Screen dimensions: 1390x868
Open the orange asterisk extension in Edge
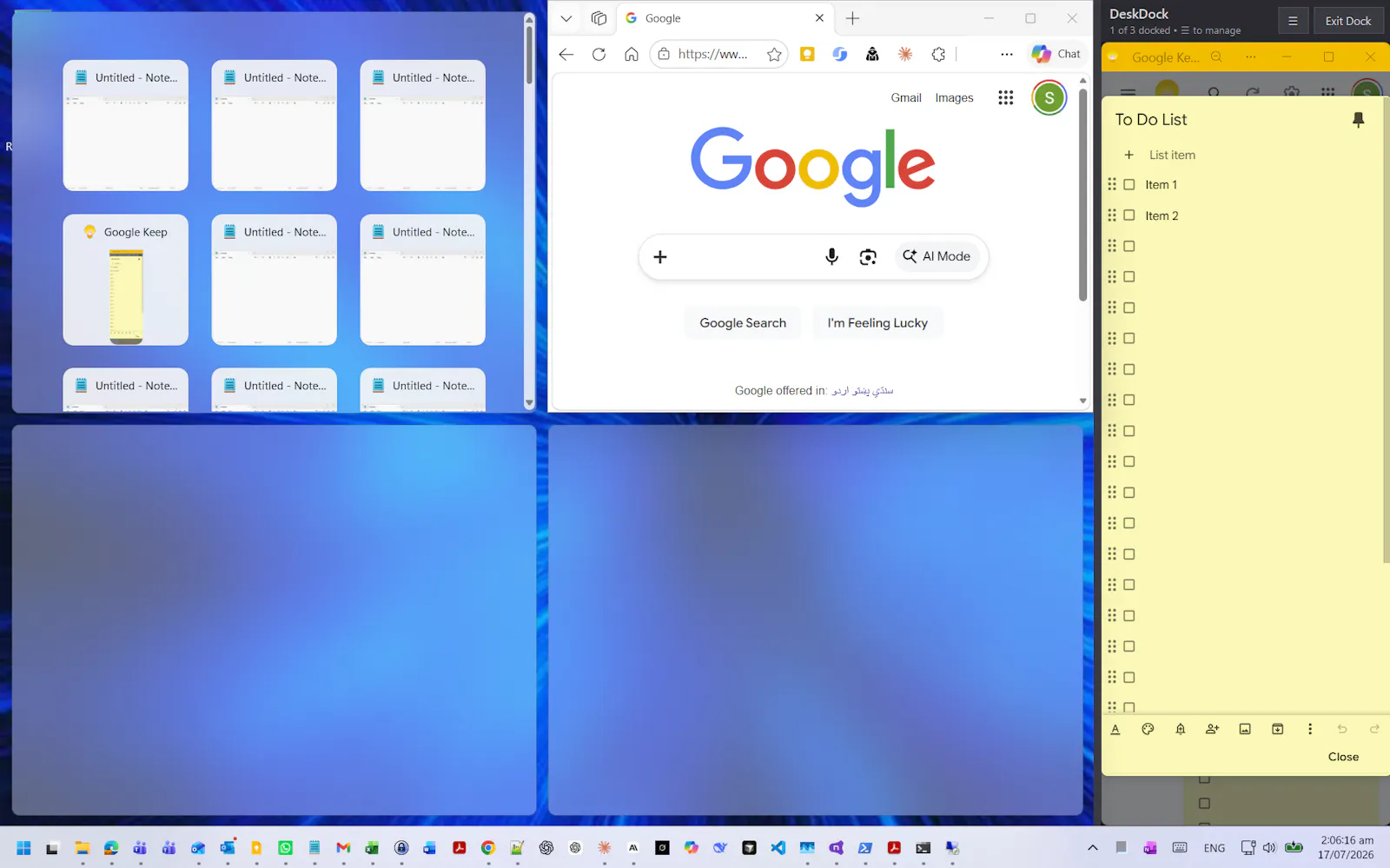[905, 54]
